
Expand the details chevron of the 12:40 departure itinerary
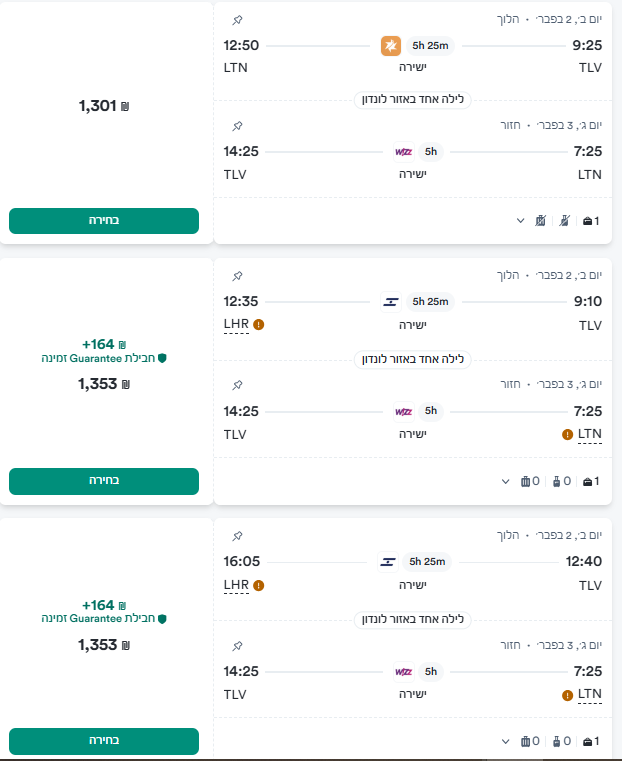tap(506, 741)
